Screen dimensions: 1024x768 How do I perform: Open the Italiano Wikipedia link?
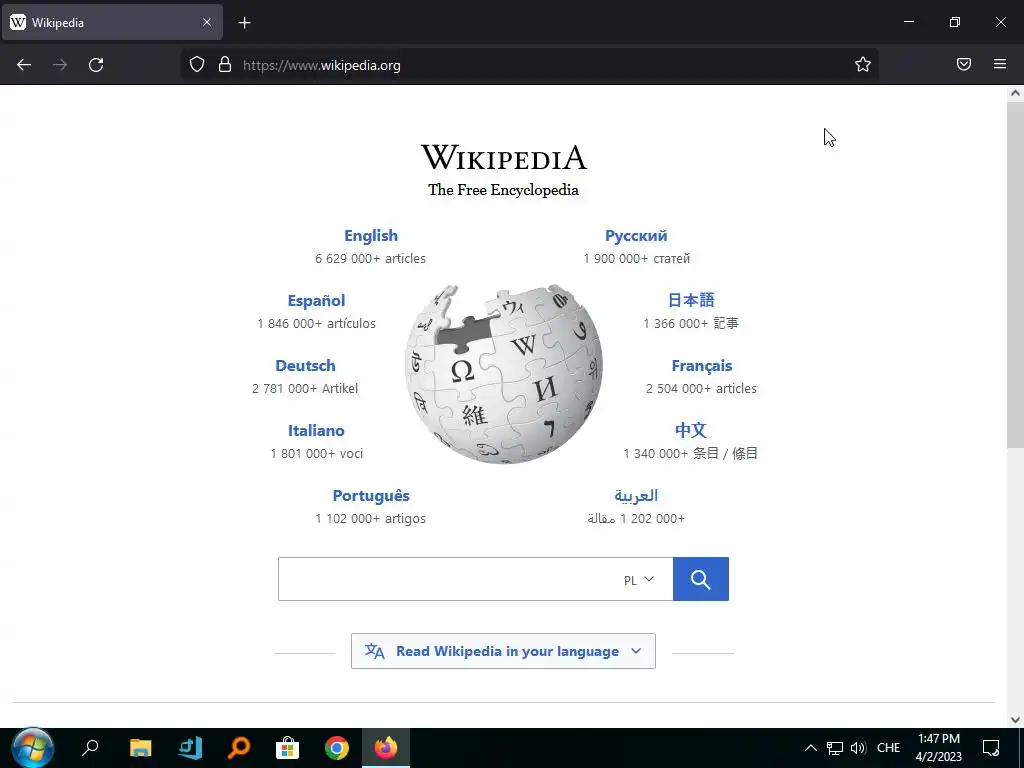tap(316, 430)
